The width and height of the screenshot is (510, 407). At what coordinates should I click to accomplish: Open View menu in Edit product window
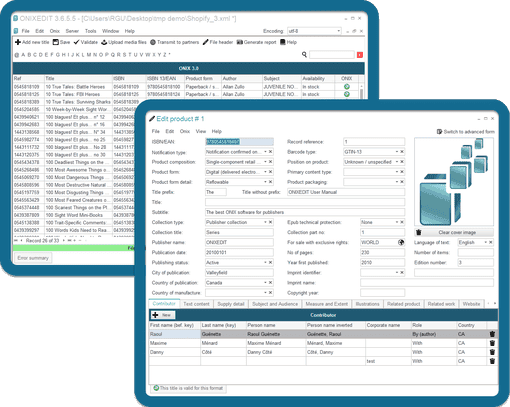pyautogui.click(x=201, y=131)
